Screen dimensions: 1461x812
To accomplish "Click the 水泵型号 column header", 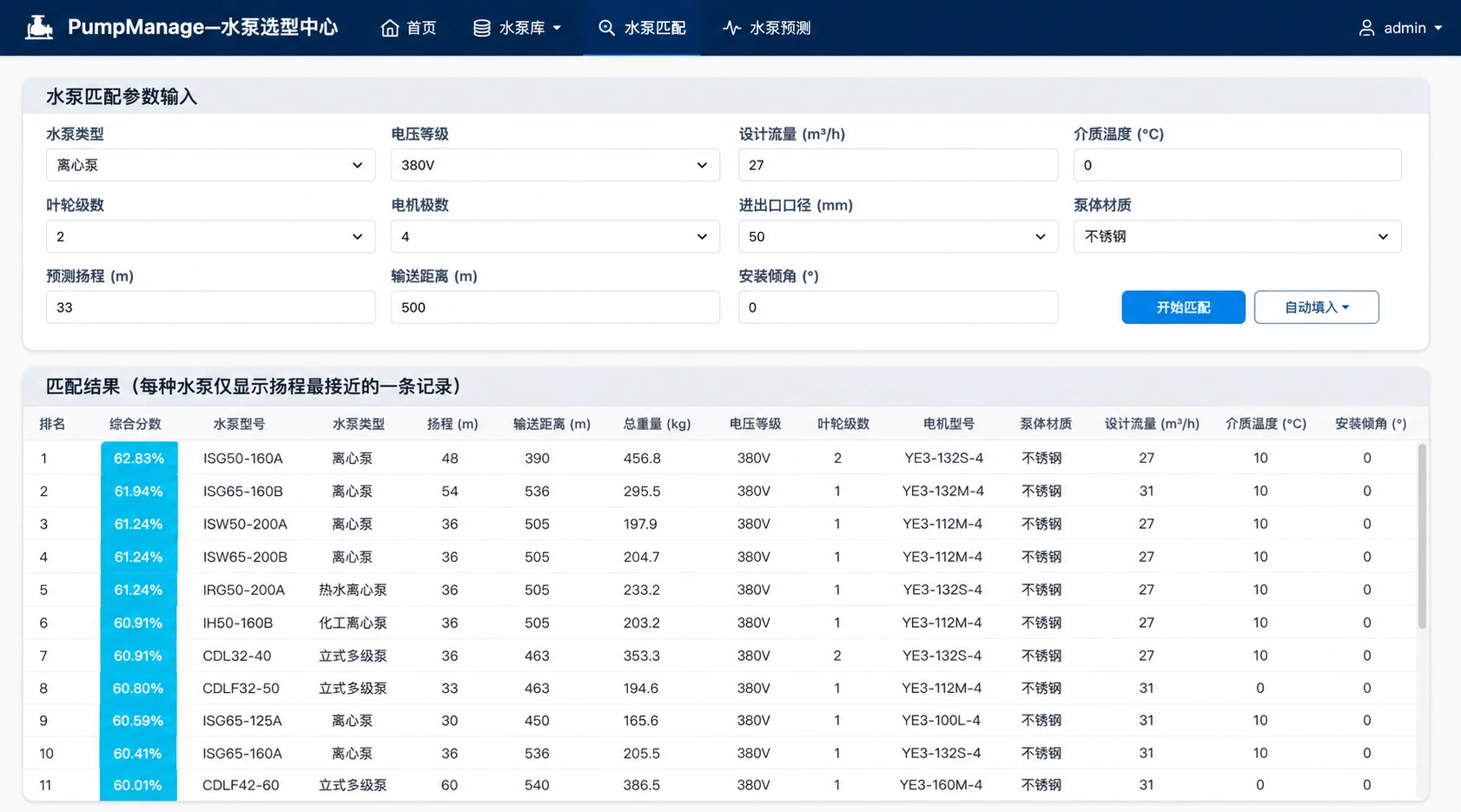I will (240, 424).
